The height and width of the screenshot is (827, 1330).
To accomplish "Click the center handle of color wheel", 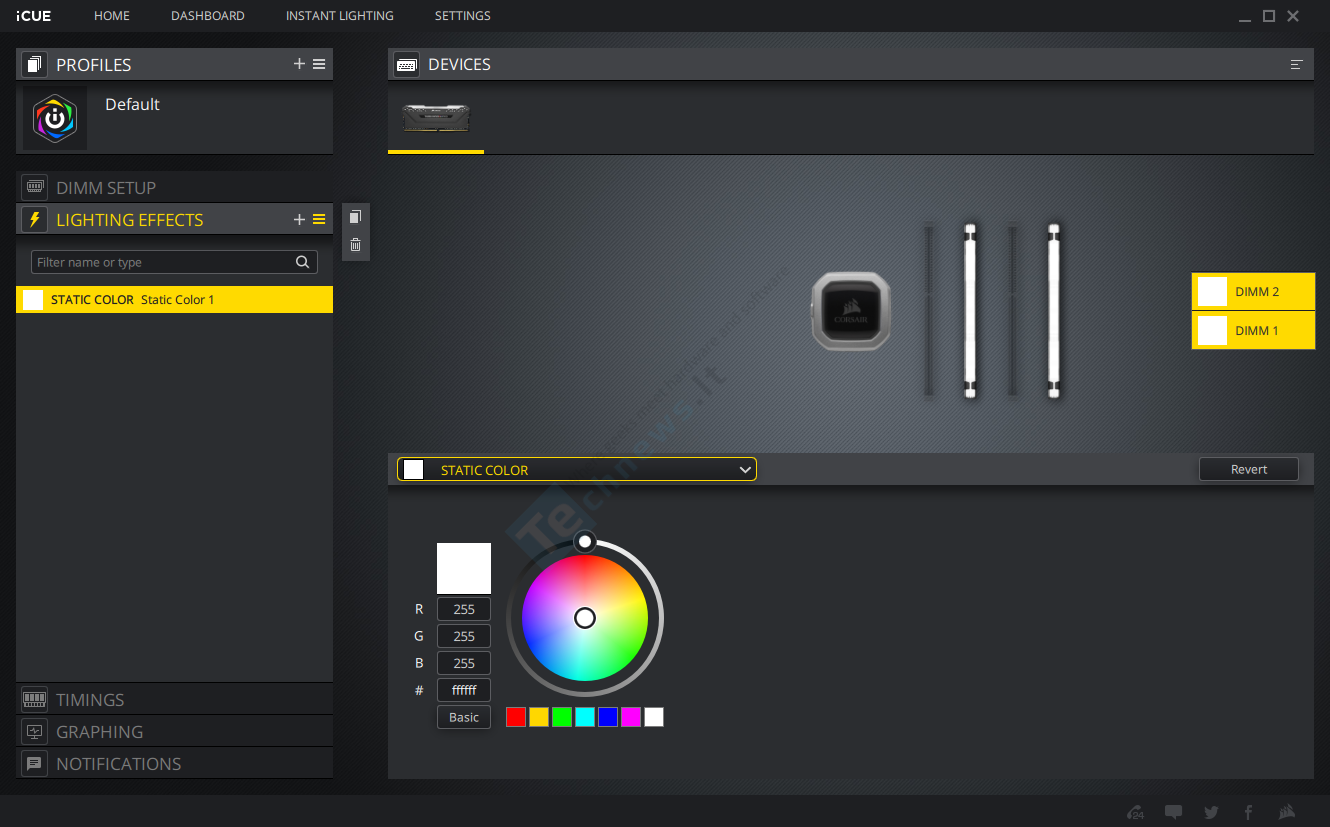I will coord(585,618).
